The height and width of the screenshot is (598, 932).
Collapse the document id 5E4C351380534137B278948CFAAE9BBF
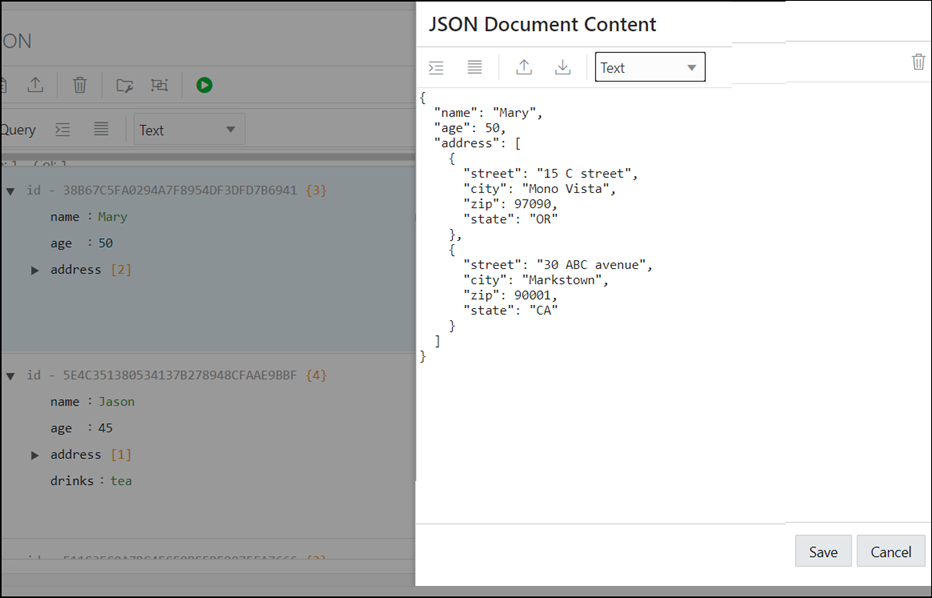(10, 376)
